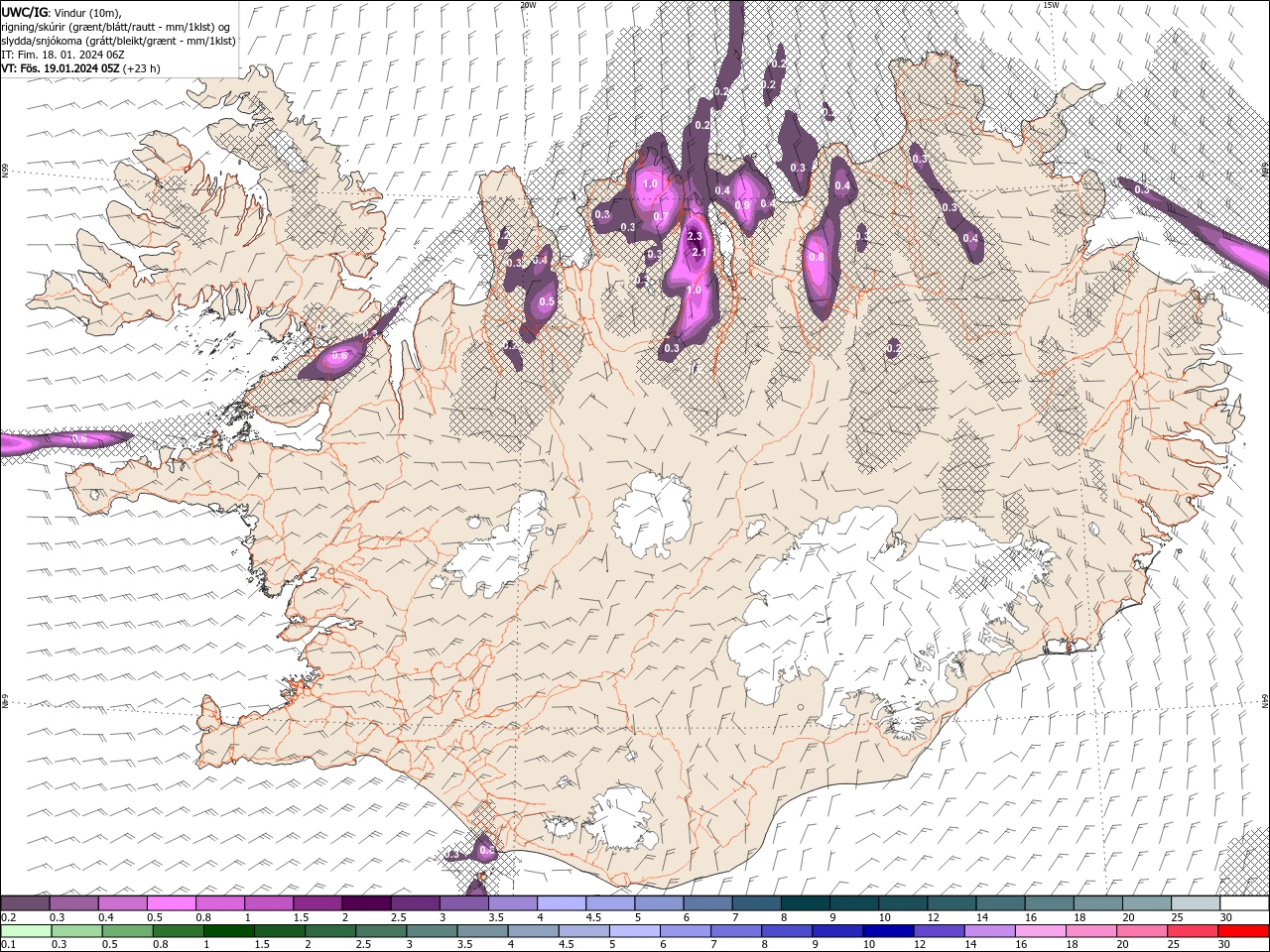The image size is (1270, 952).
Task: Pick the deep blue 10 rain-scale swatch
Action: coord(887,931)
